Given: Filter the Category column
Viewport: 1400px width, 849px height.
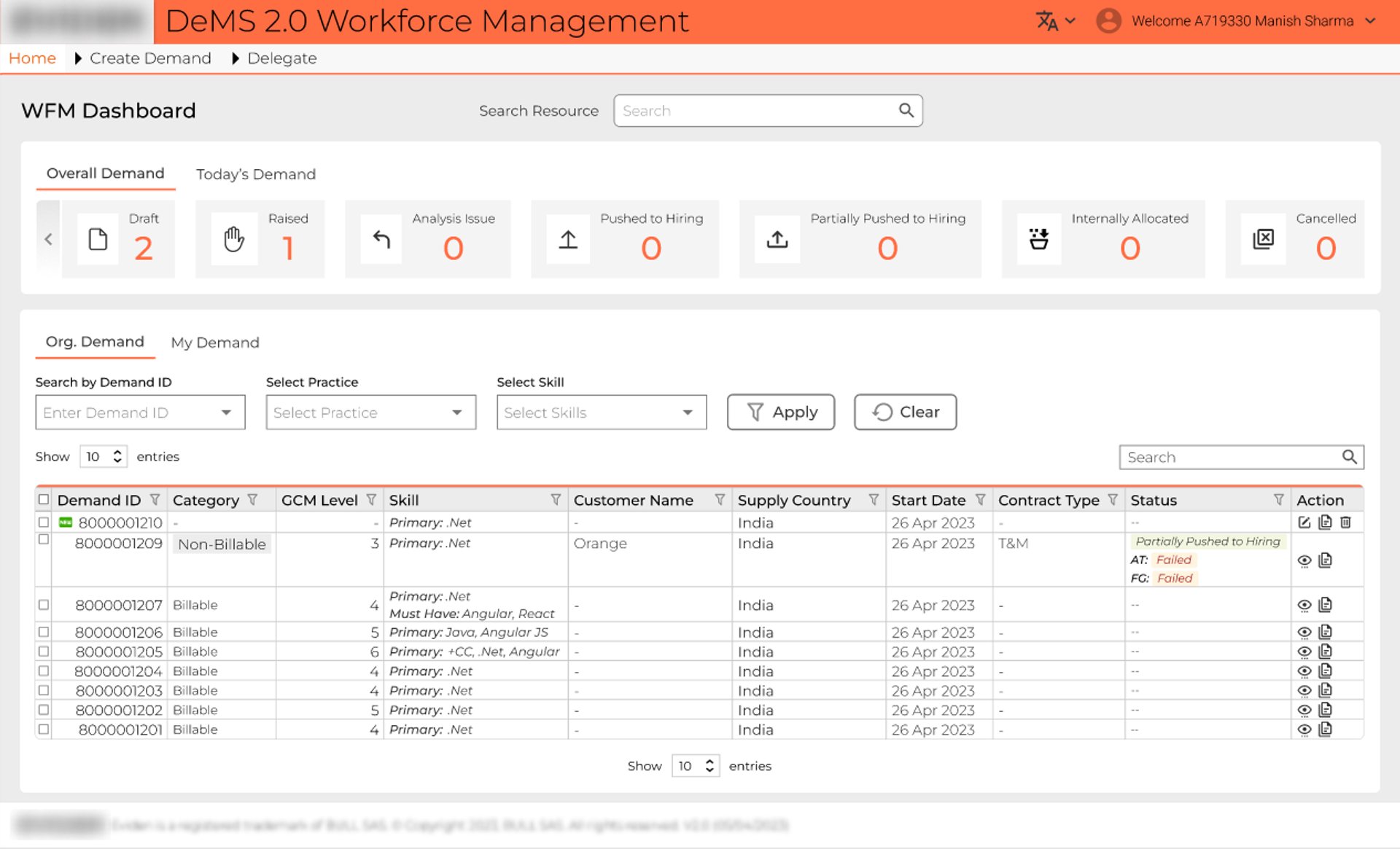Looking at the screenshot, I should click(252, 500).
